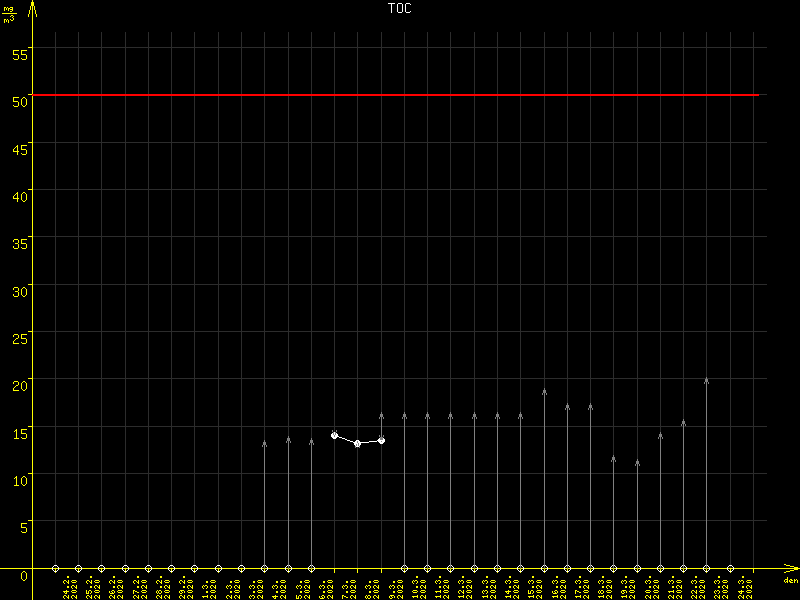The image size is (800, 600).
Task: Click the red limit line at 50
Action: 400,95
